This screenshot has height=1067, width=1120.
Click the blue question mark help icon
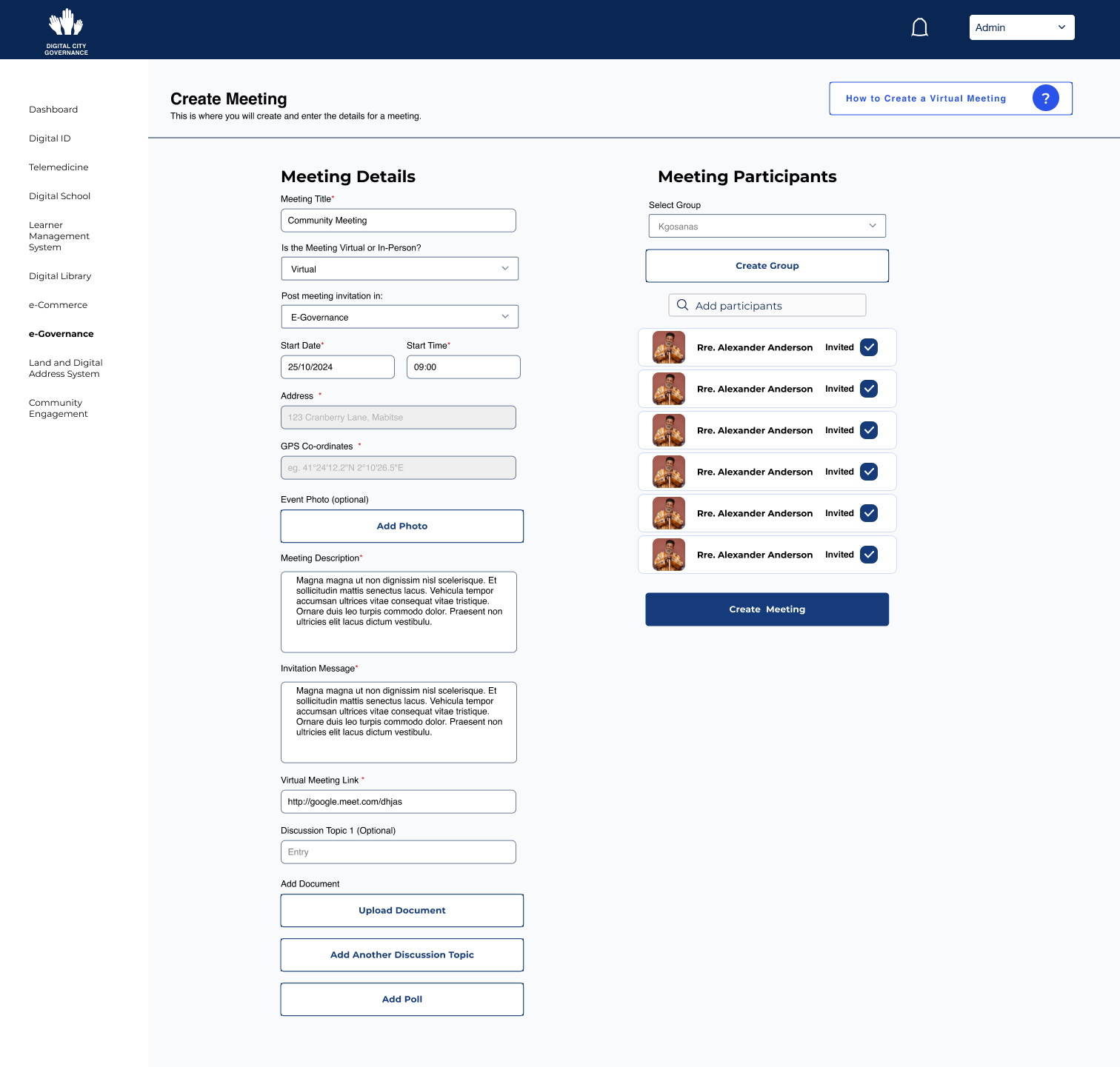1045,98
